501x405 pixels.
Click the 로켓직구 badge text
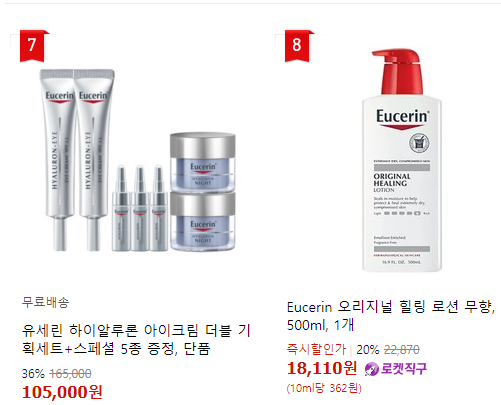(404, 368)
